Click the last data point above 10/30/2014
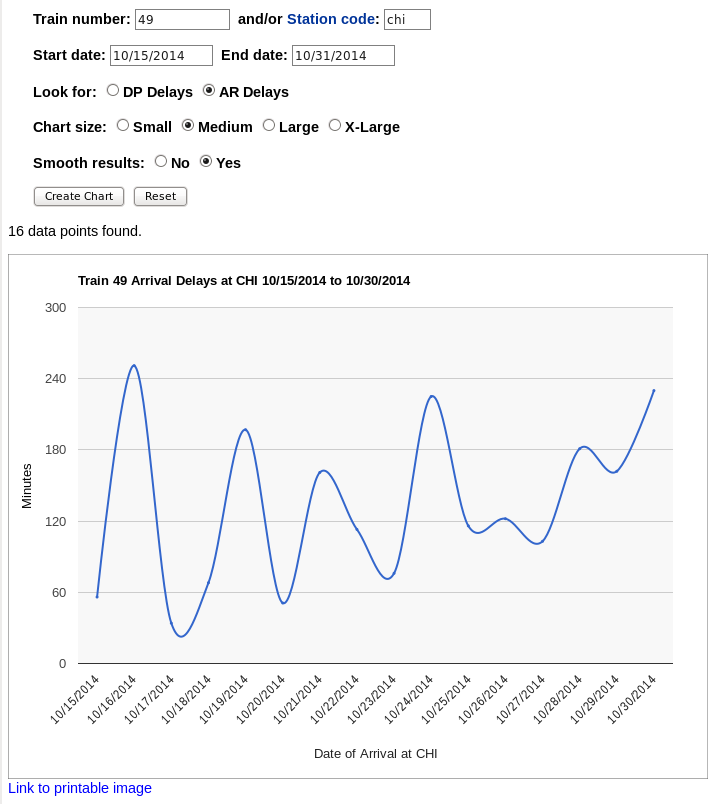722x804 pixels. (x=654, y=390)
